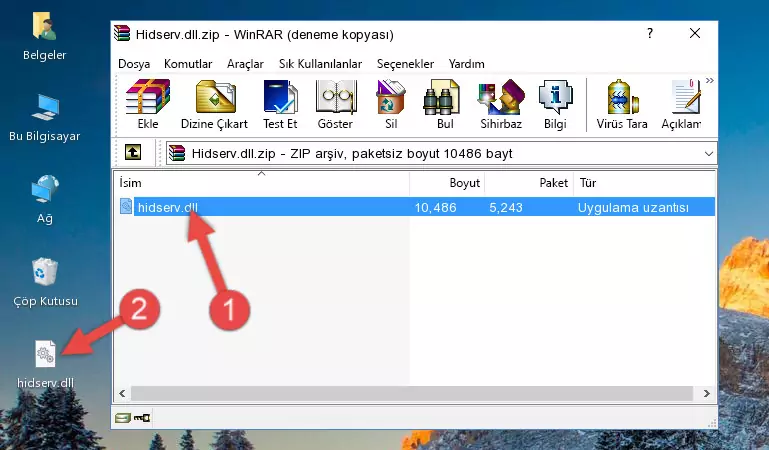Click the key password icon in status bar
Image resolution: width=769 pixels, height=450 pixels.
pyautogui.click(x=142, y=418)
